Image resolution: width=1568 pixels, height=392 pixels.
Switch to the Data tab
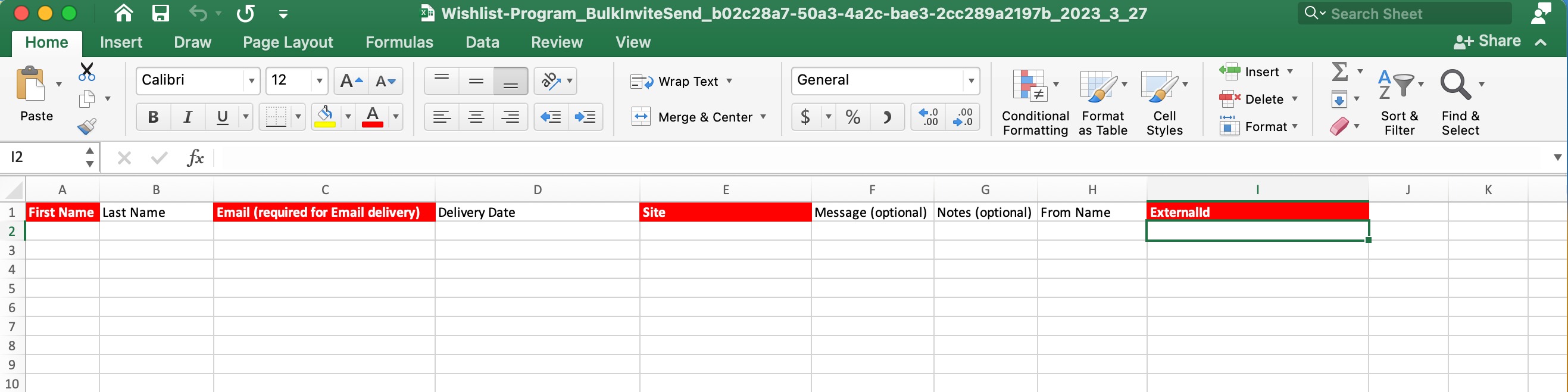(482, 42)
